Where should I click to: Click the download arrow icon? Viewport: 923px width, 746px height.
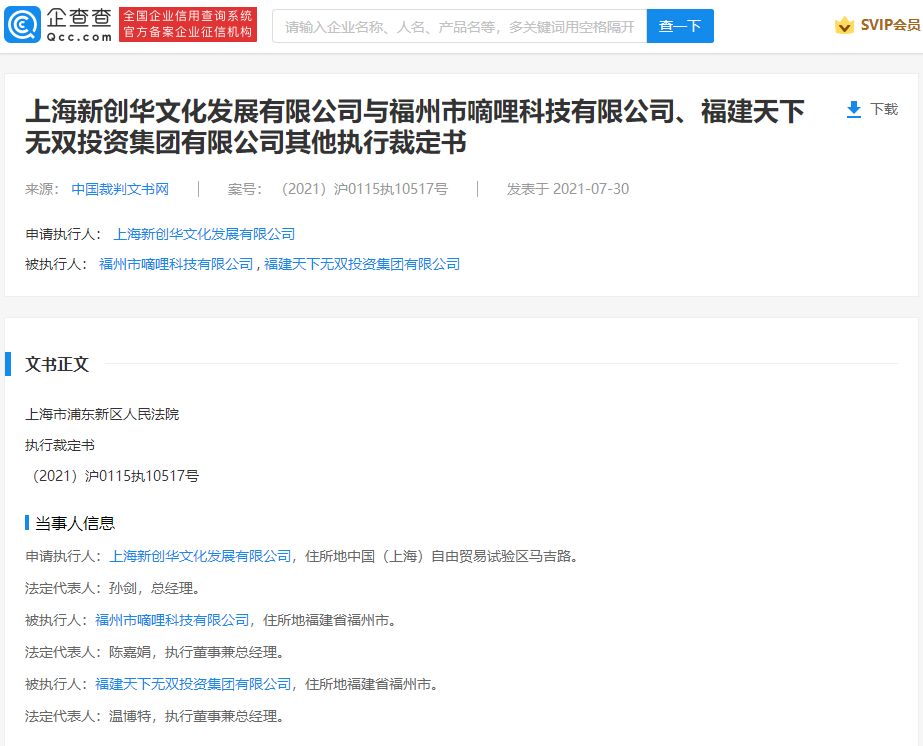pyautogui.click(x=854, y=110)
